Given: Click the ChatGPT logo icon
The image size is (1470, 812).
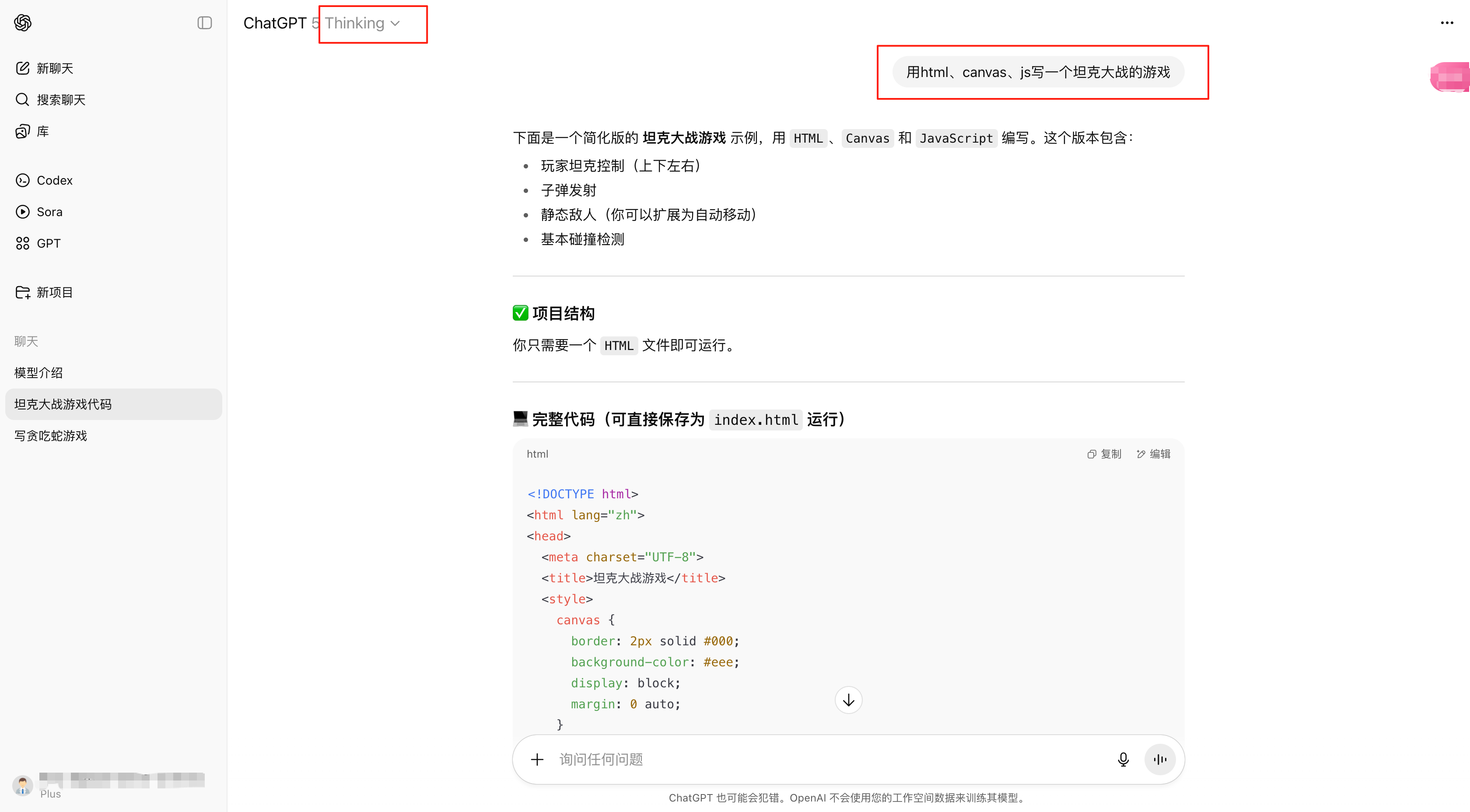Looking at the screenshot, I should [x=23, y=23].
